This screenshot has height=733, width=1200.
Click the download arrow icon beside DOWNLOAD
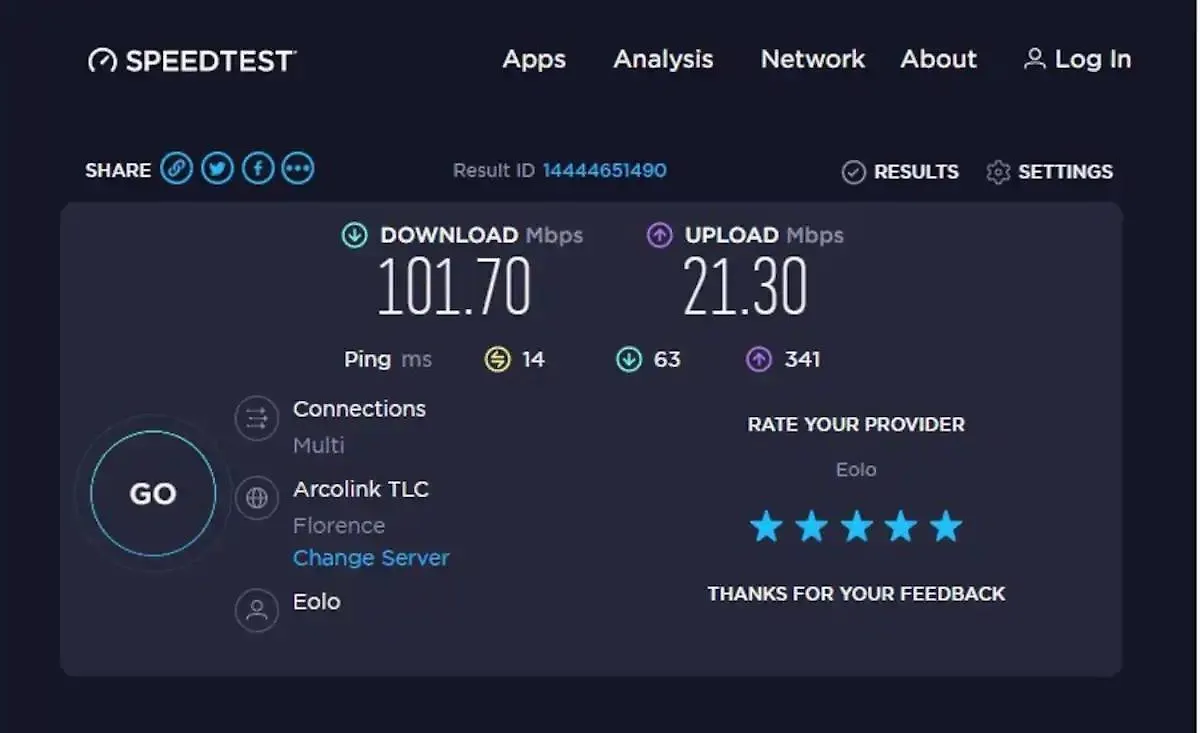tap(354, 236)
